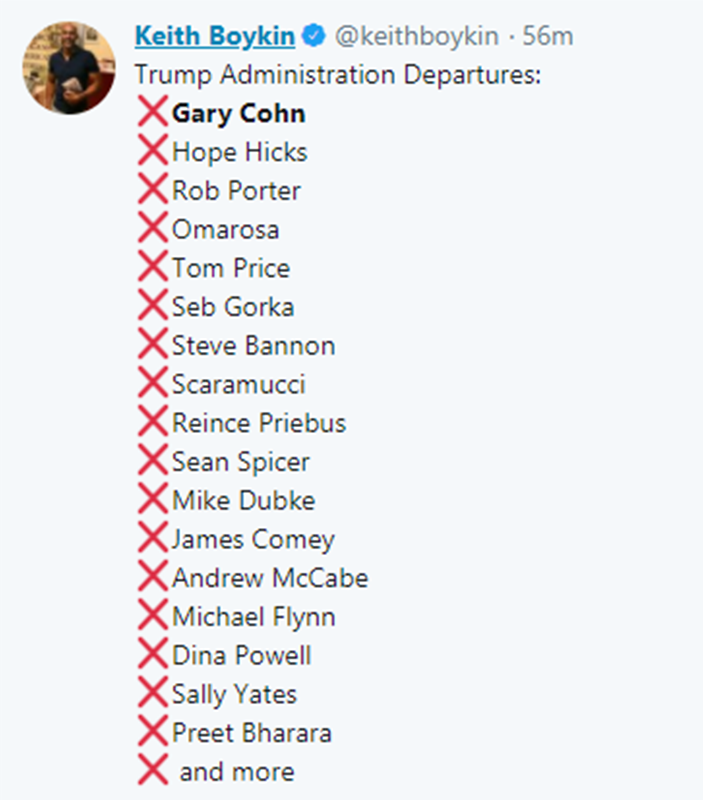The width and height of the screenshot is (703, 800).
Task: Click the 'Trump Administration Departures:' heading text
Action: pyautogui.click(x=338, y=75)
